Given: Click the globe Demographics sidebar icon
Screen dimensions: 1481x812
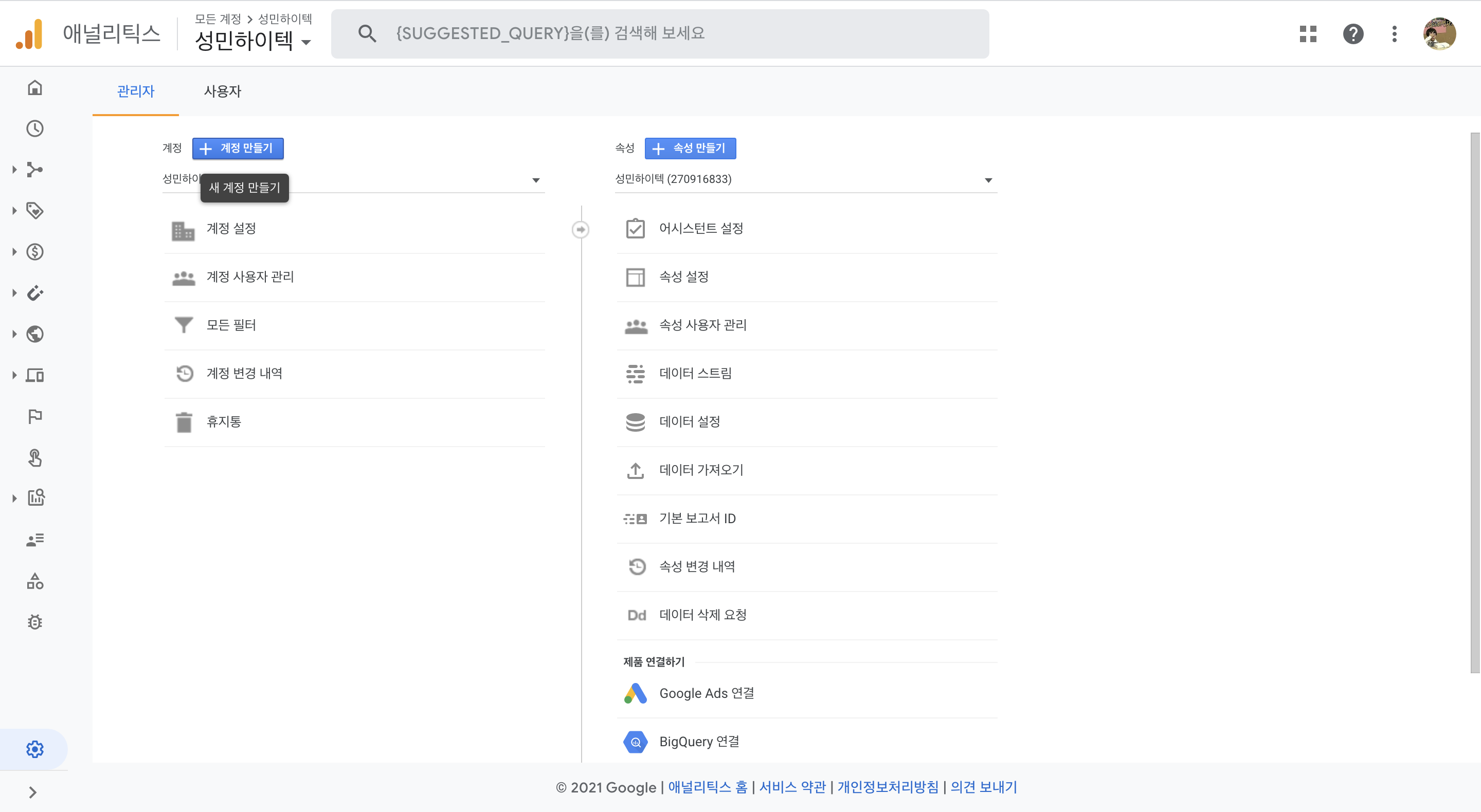Looking at the screenshot, I should click(35, 334).
